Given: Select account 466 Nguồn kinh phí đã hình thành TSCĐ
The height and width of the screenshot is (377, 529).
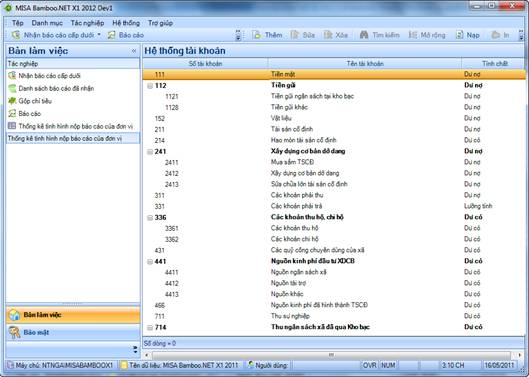Looking at the screenshot, I should (x=334, y=305).
